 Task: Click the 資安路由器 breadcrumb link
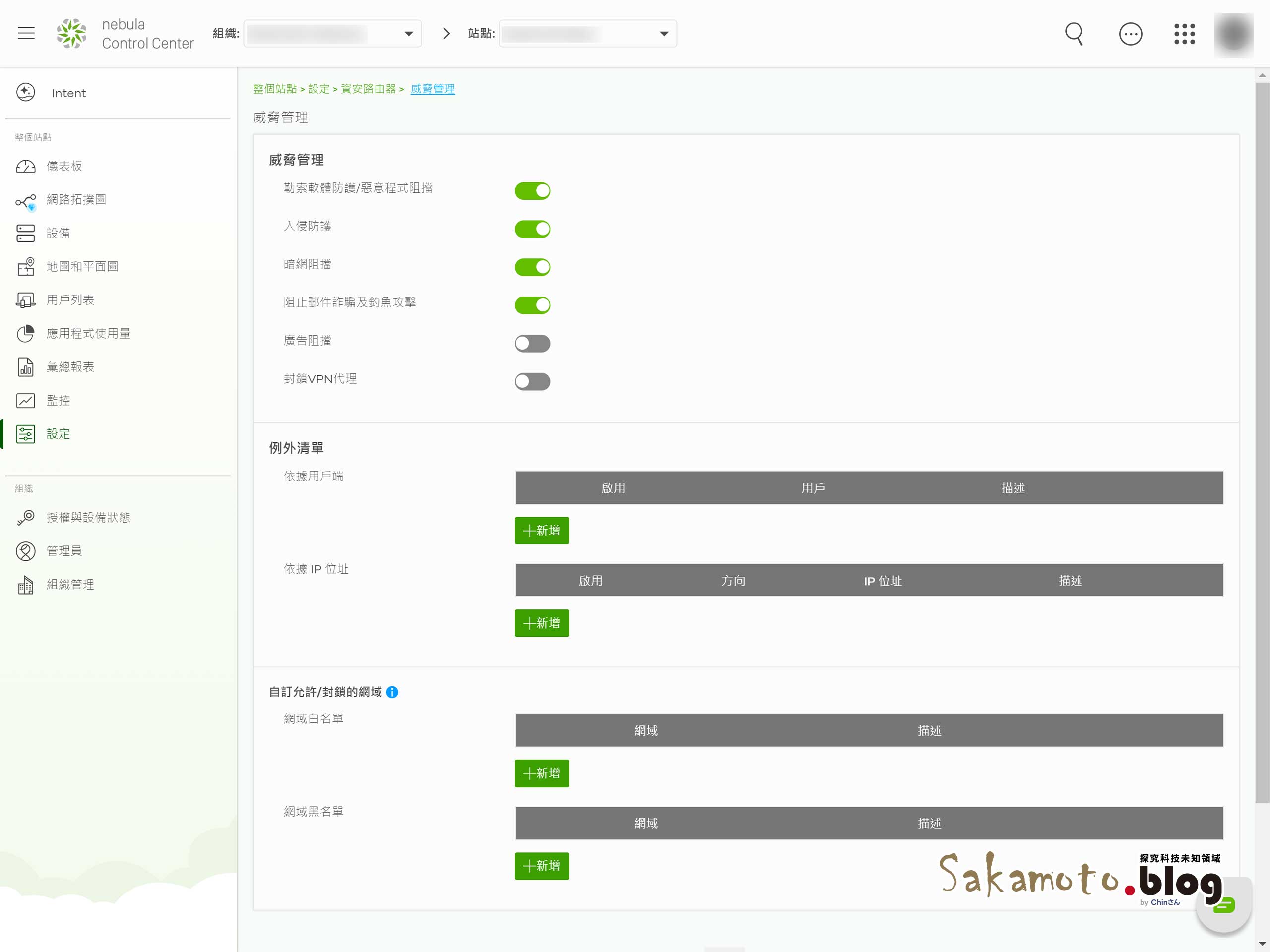[x=369, y=89]
